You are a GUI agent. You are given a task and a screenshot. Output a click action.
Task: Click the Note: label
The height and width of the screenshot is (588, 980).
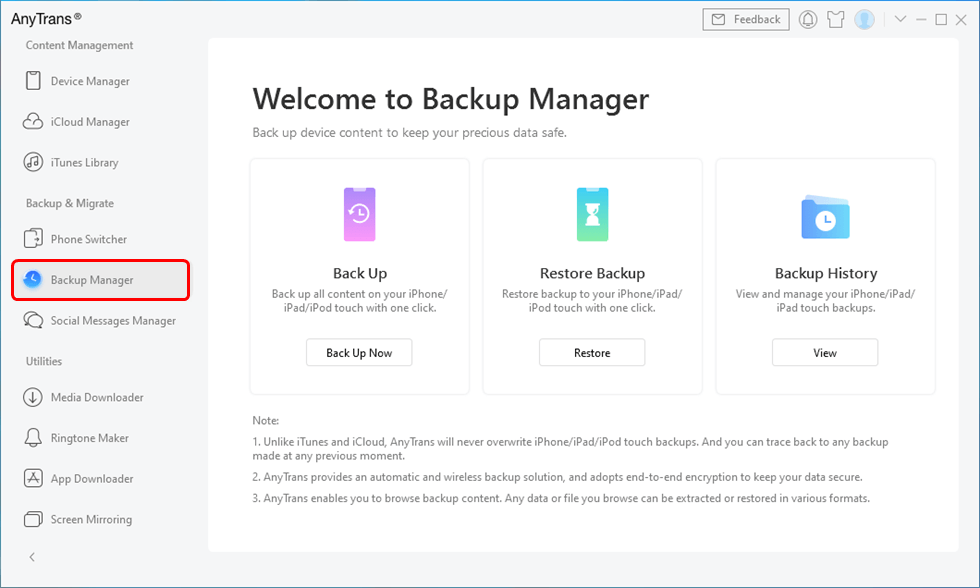[x=266, y=421]
